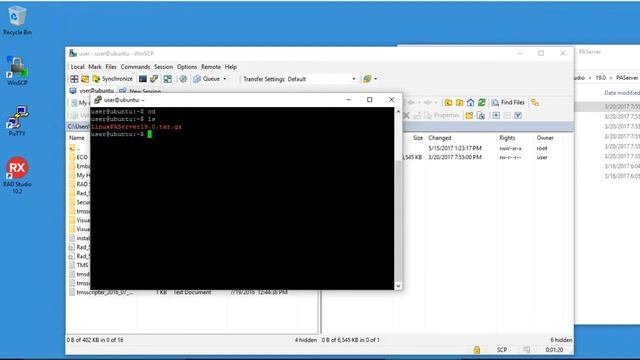Click 19.0 breadcrumb in background Explorer window
Viewport: 640px width, 360px height.
click(600, 78)
